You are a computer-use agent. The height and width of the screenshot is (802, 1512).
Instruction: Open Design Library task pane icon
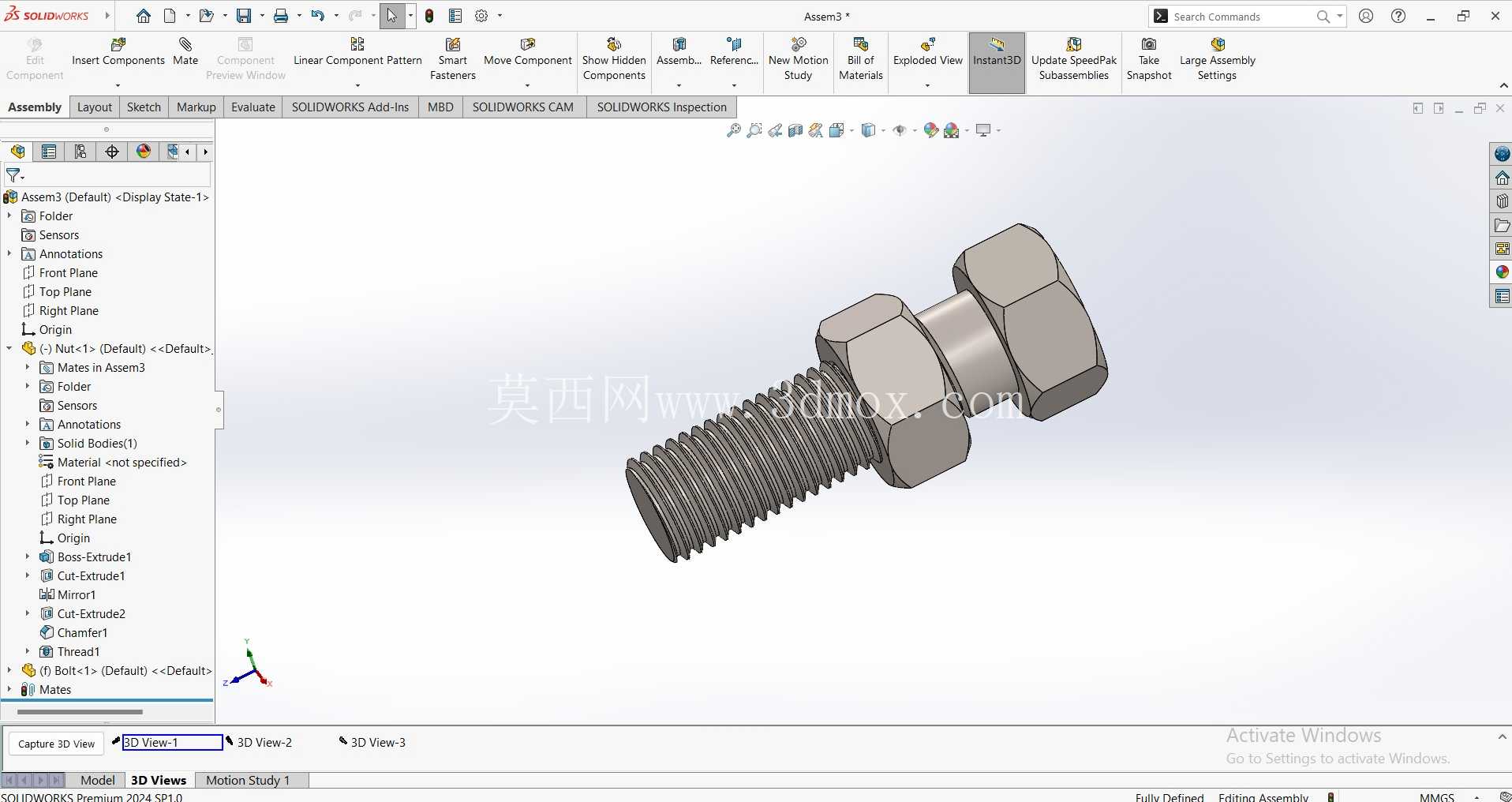pyautogui.click(x=1502, y=201)
